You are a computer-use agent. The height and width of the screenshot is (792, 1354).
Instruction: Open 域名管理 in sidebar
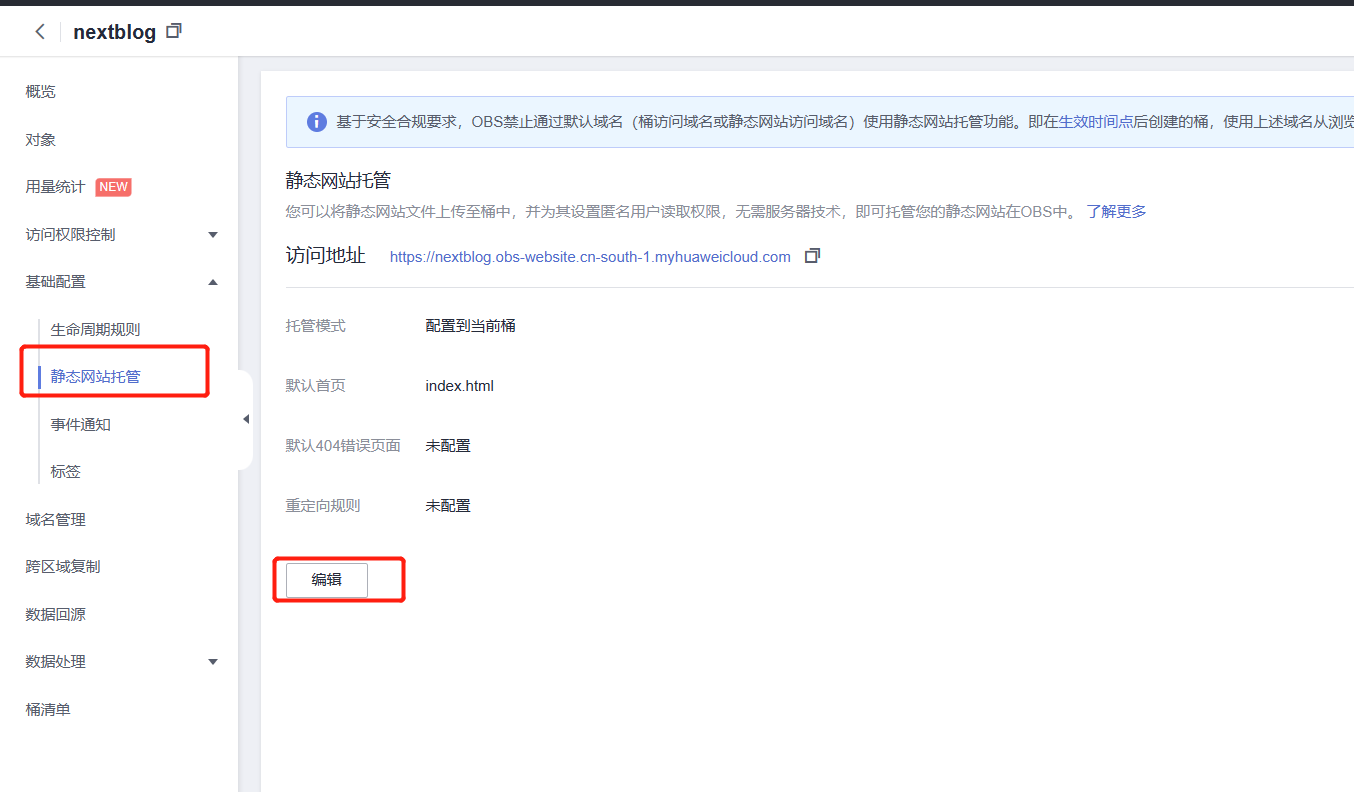click(x=56, y=520)
